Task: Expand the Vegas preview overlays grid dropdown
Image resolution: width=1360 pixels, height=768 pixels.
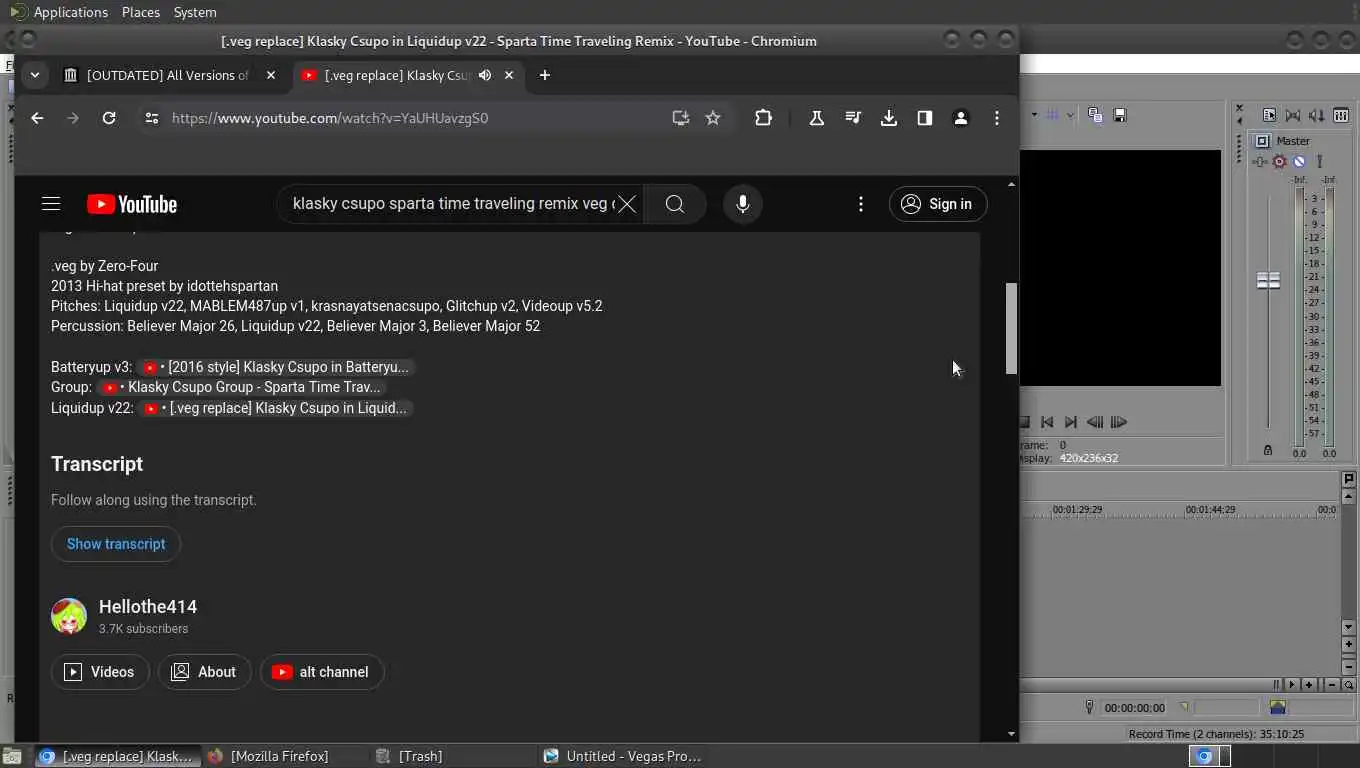Action: [x=1070, y=115]
